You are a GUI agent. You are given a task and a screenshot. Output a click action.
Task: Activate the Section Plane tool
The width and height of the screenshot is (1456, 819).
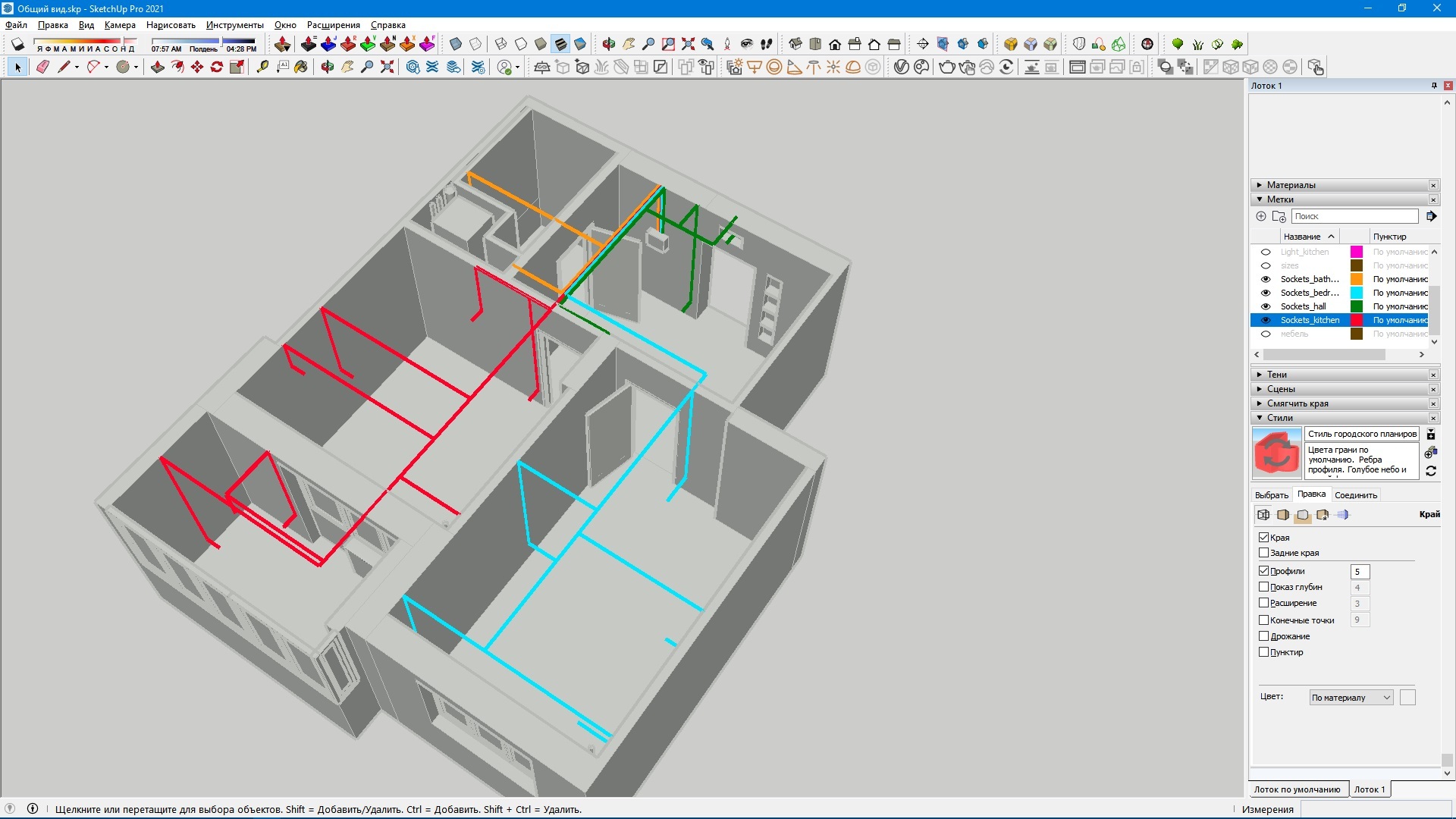923,44
